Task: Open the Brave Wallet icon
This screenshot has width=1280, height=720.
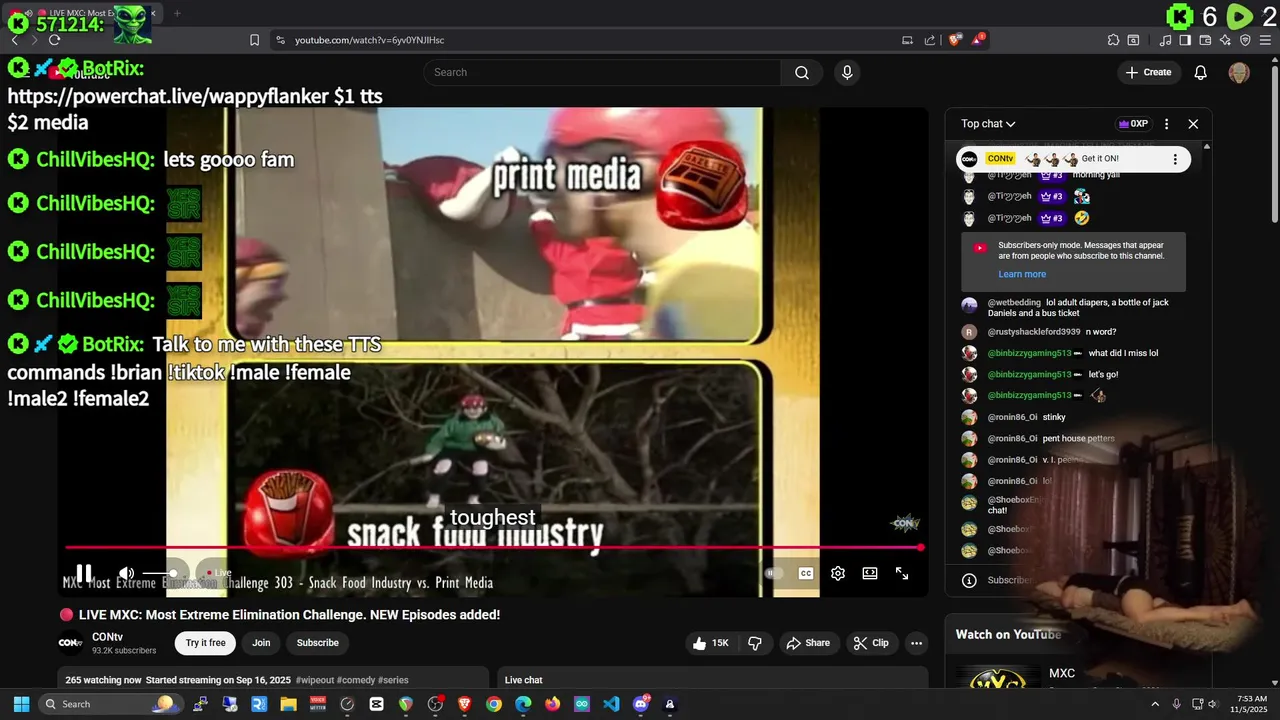Action: pyautogui.click(x=1205, y=40)
